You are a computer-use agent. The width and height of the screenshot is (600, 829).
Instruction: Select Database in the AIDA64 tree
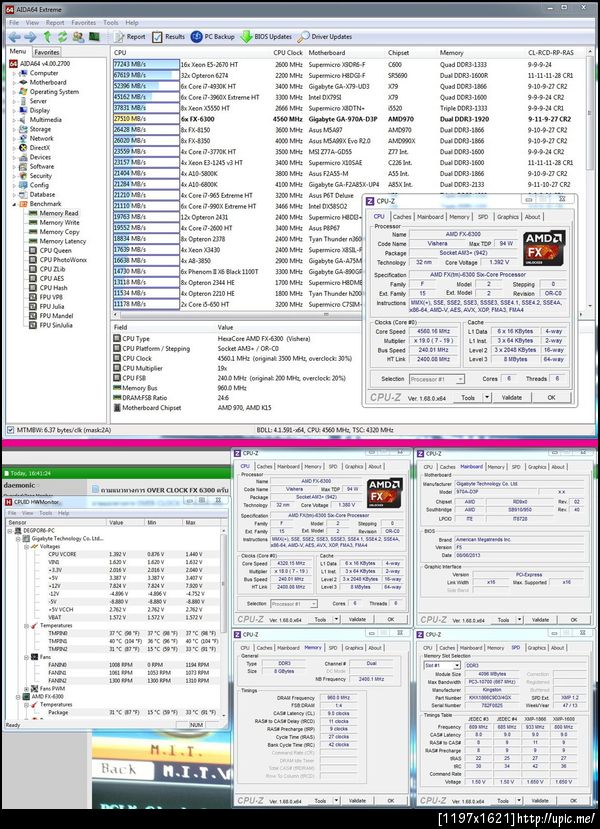pyautogui.click(x=42, y=194)
